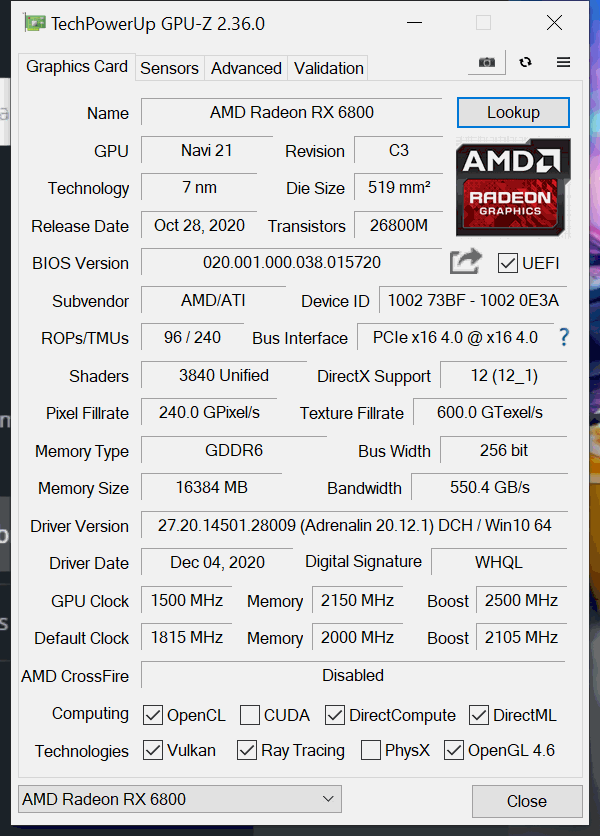Toggle the PhysX checkbox

pos(371,750)
